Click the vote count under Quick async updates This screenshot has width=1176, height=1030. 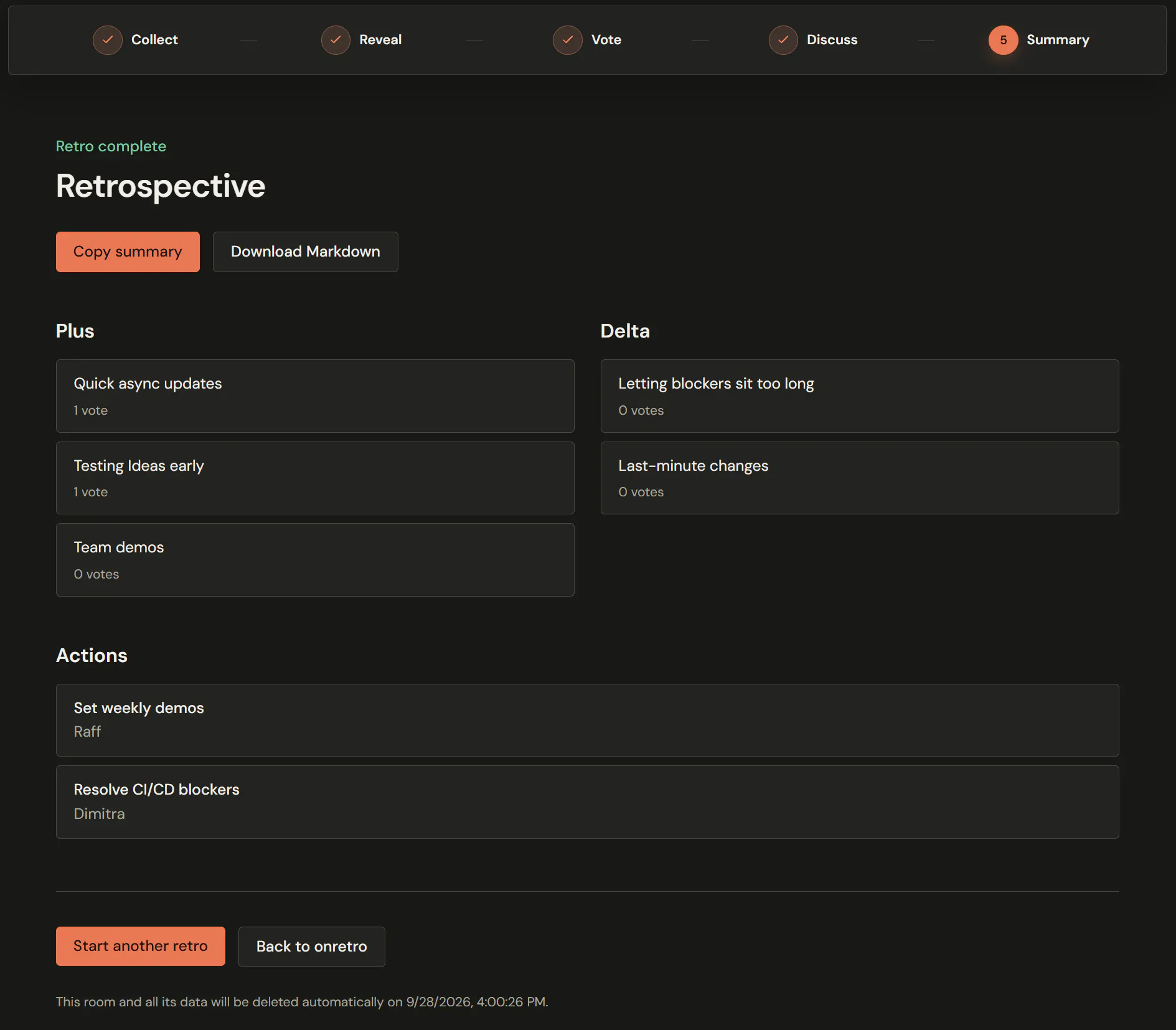click(90, 410)
